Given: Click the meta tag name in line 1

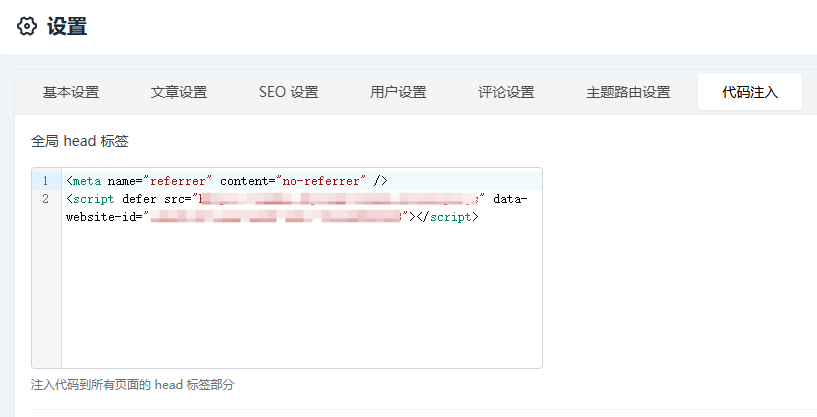Looking at the screenshot, I should (x=87, y=181).
